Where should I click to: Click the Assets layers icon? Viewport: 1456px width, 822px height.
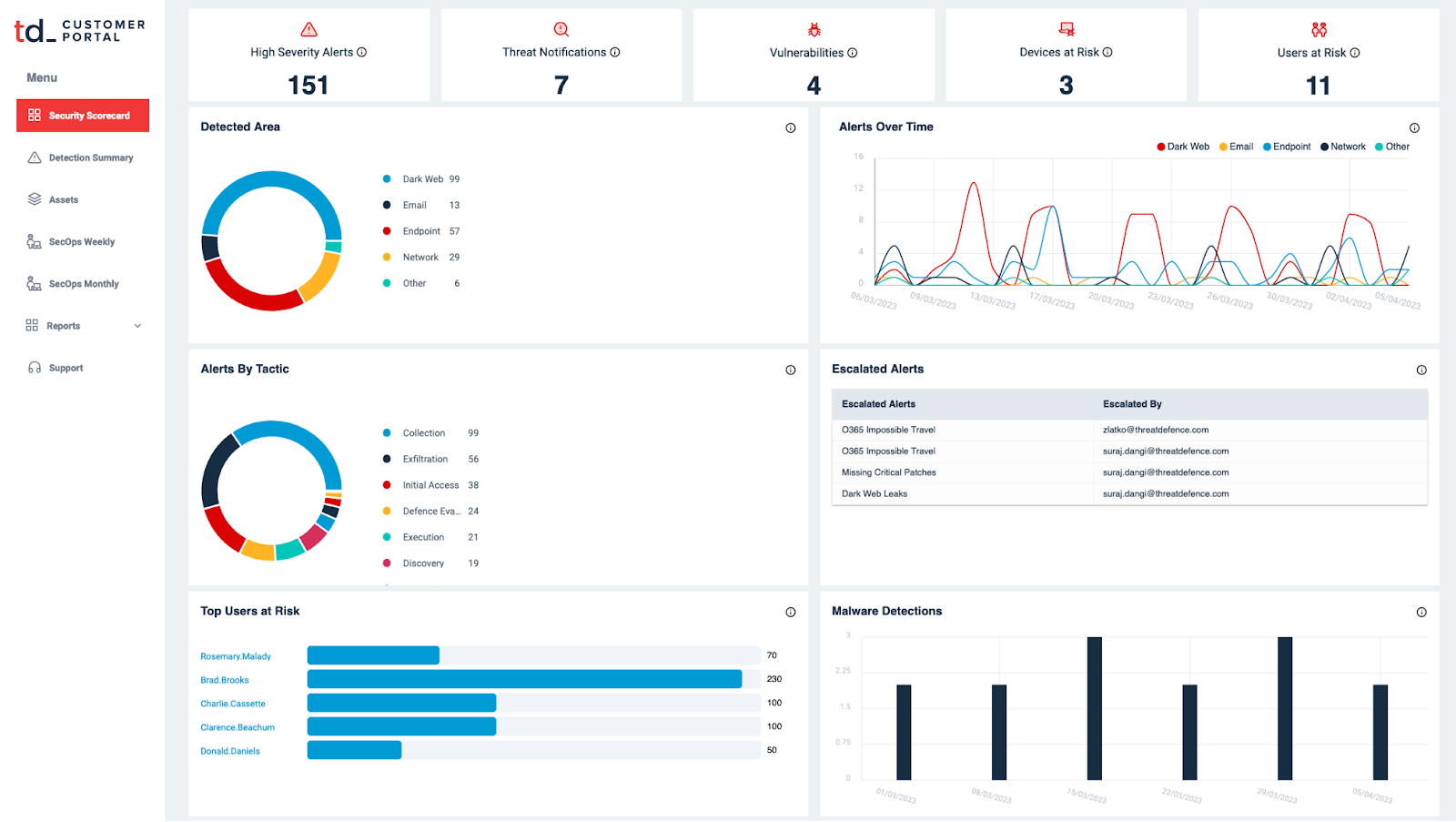(35, 199)
